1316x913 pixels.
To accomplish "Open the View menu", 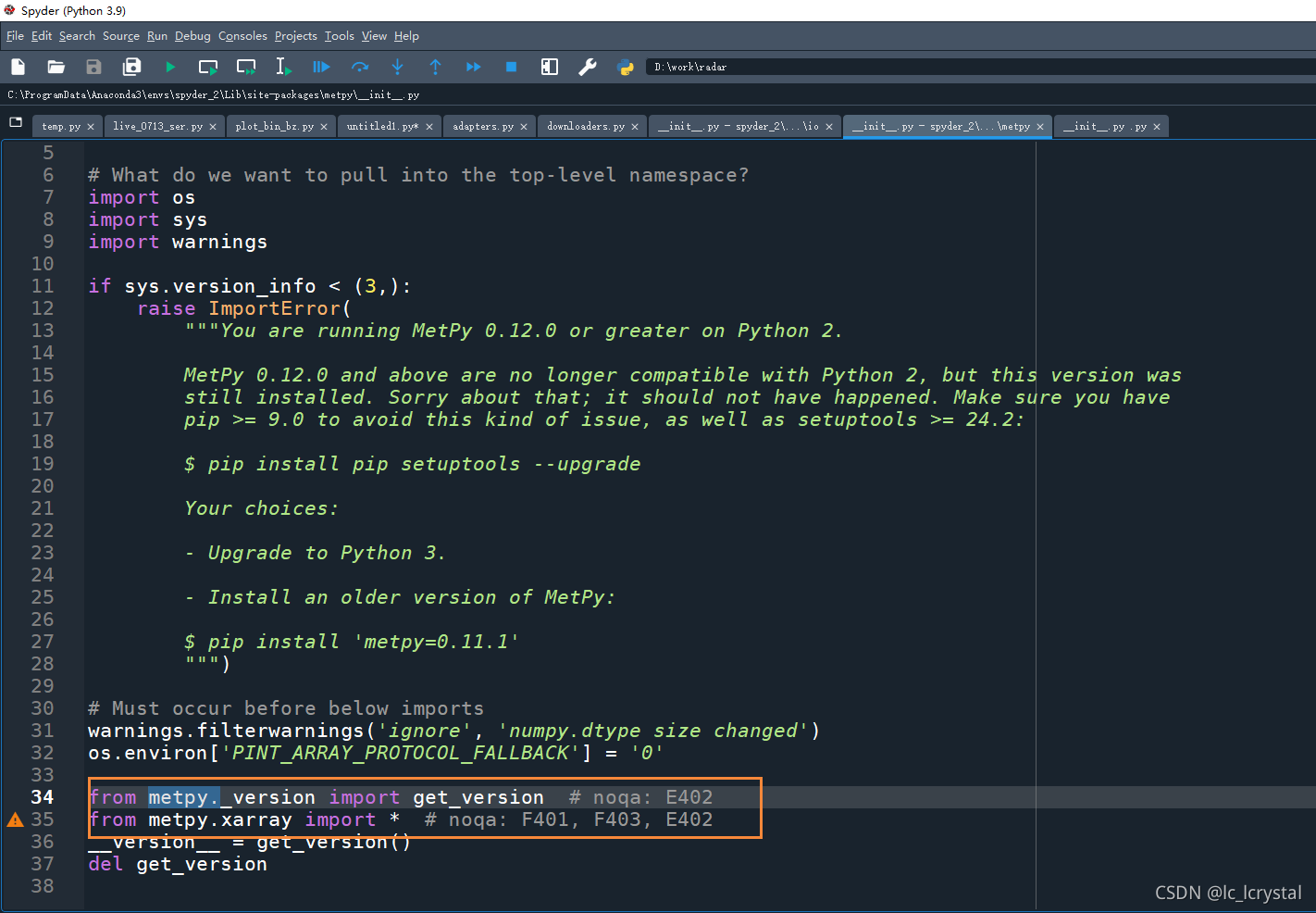I will [x=374, y=36].
